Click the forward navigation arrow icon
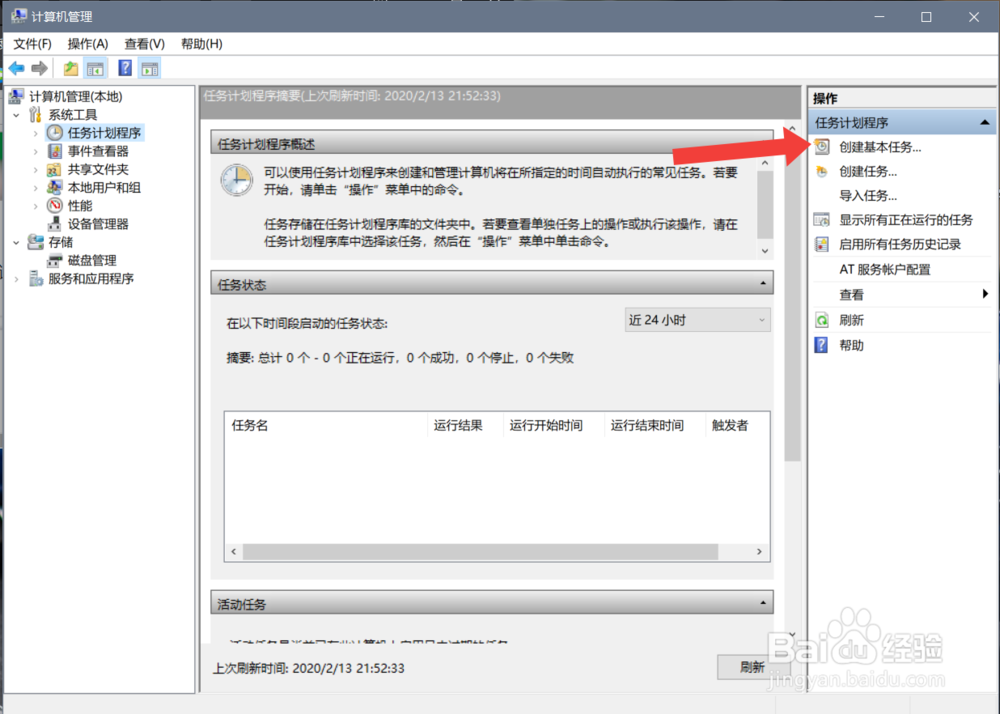The image size is (1000, 714). (39, 67)
